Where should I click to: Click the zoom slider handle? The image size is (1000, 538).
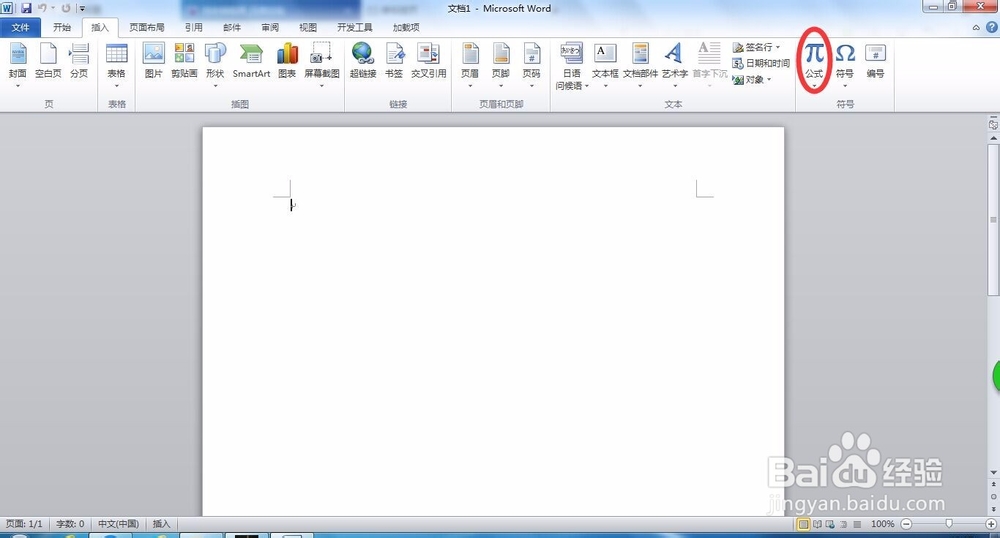click(949, 524)
